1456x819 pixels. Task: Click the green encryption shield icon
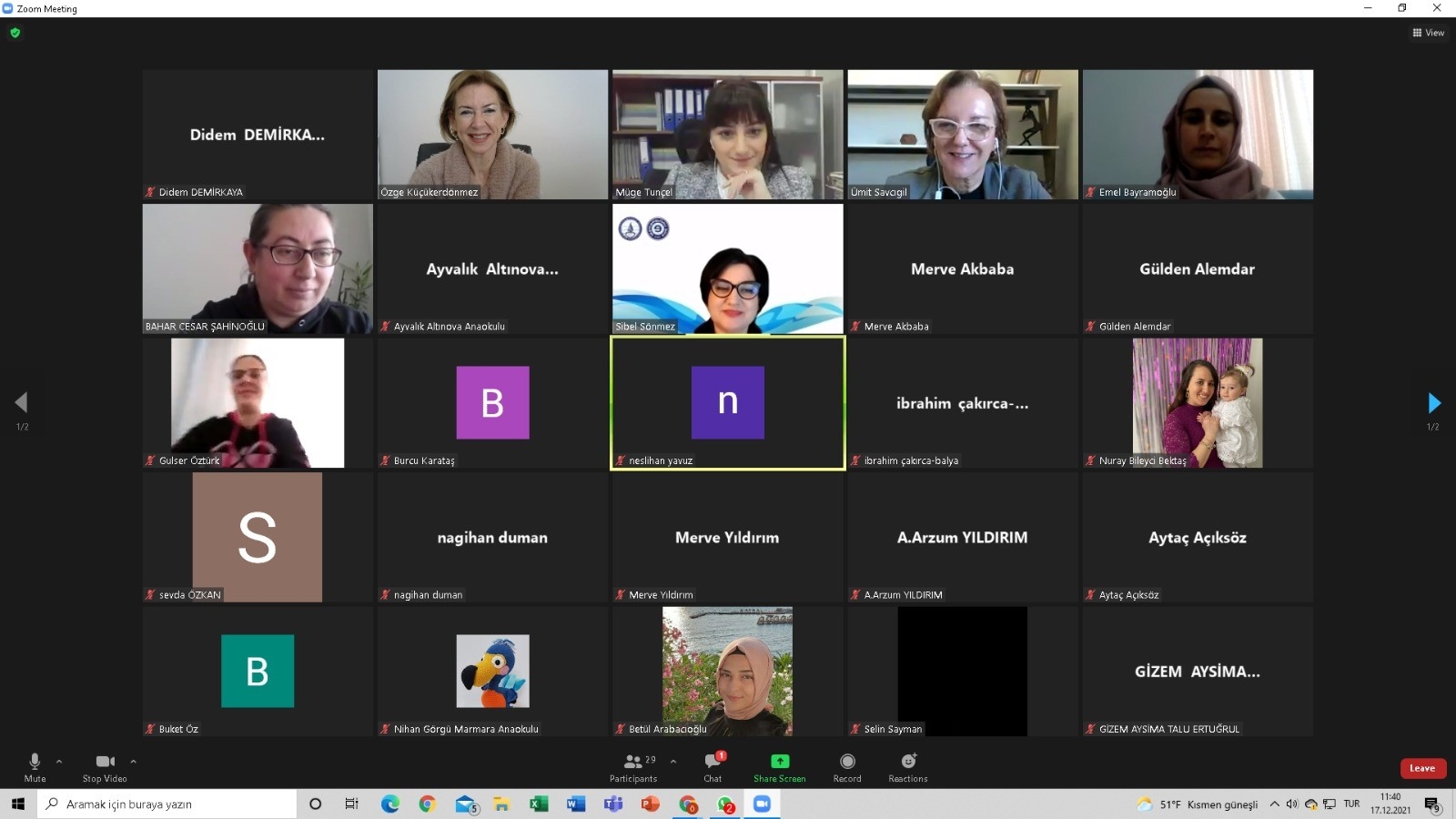(15, 33)
